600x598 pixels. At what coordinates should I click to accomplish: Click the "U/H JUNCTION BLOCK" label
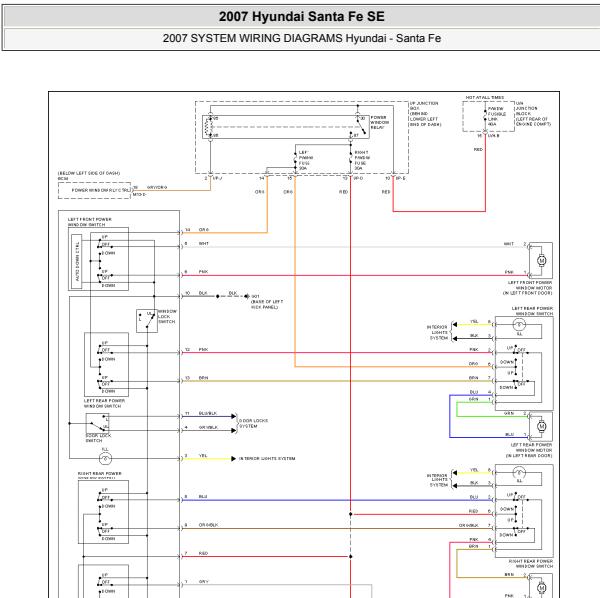click(533, 114)
